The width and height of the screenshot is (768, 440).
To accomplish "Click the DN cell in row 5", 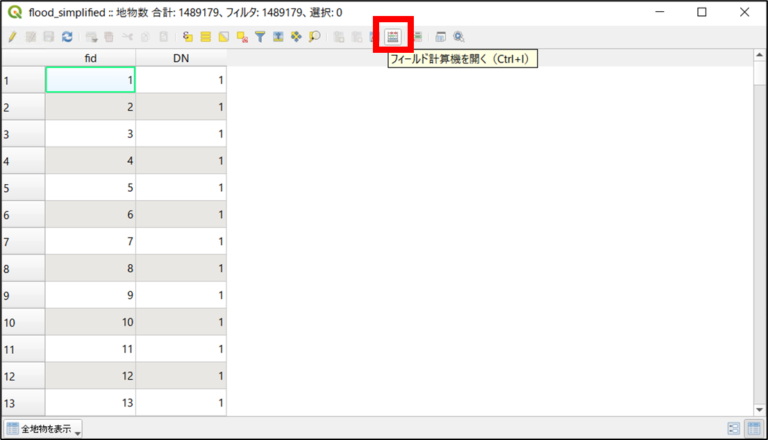I will pyautogui.click(x=181, y=188).
